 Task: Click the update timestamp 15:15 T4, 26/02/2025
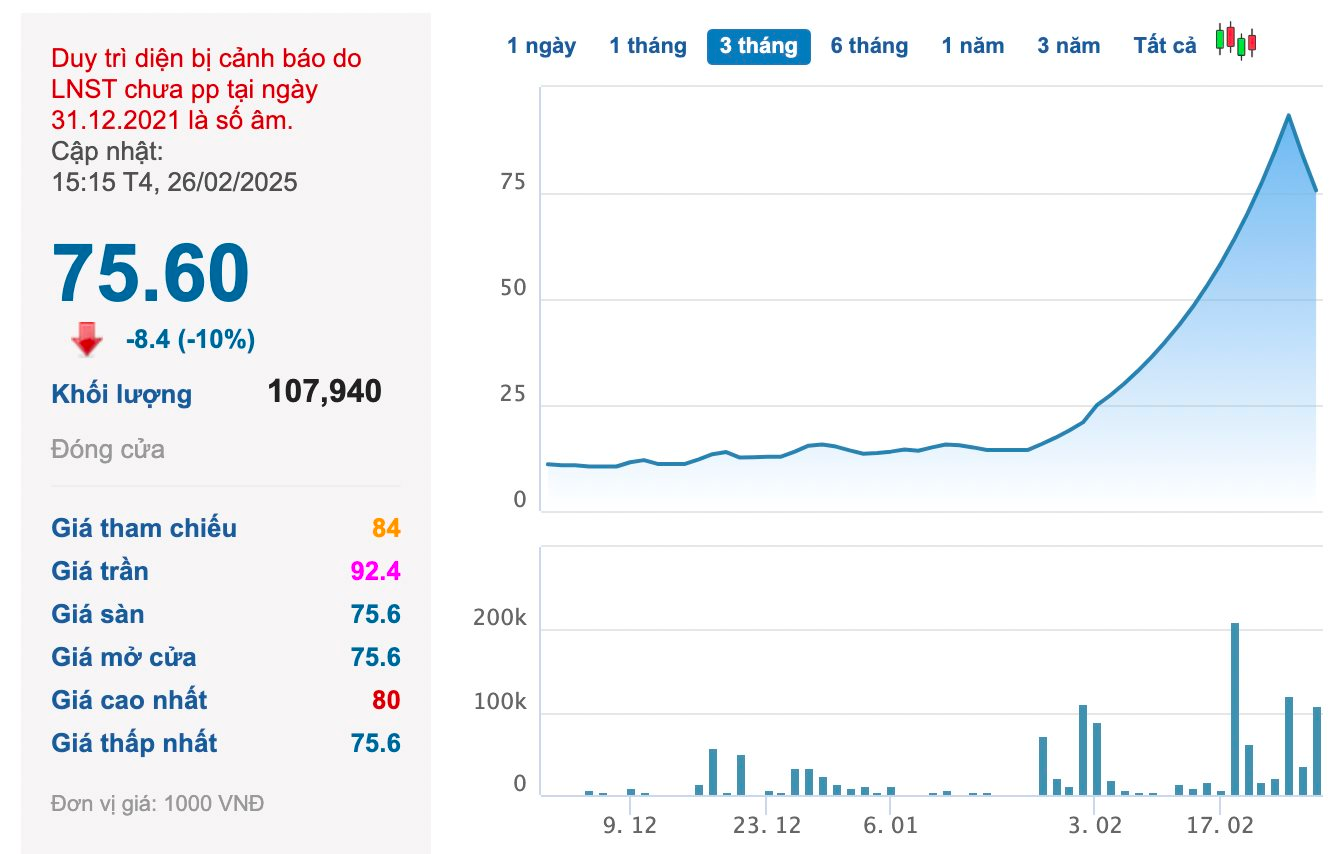click(x=174, y=182)
